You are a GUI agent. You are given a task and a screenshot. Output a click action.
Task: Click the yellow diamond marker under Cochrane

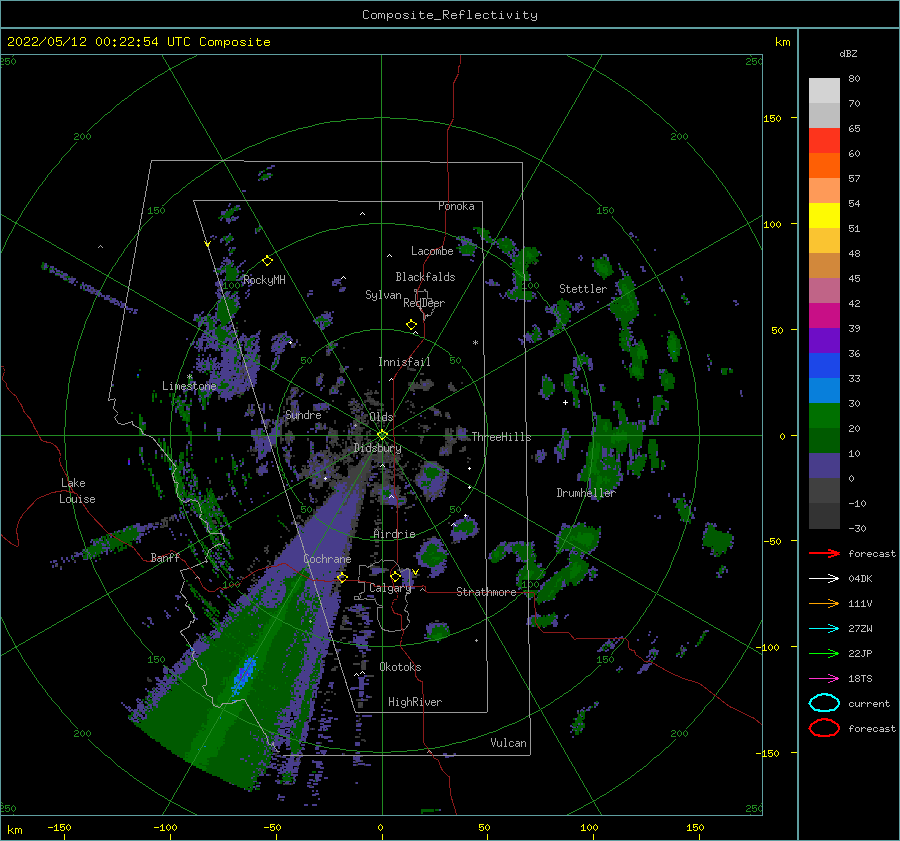point(342,577)
